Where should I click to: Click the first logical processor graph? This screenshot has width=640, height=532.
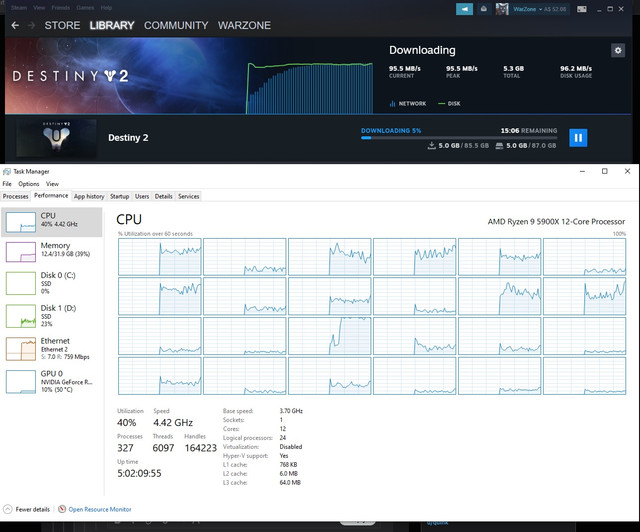point(160,257)
